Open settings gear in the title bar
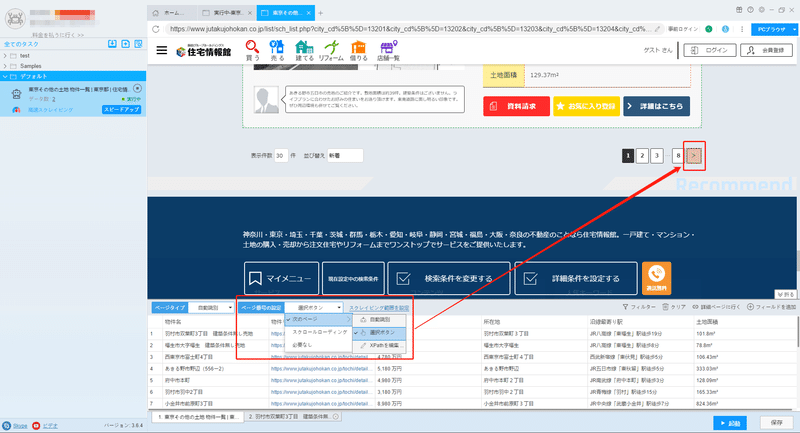The image size is (800, 433). point(761,10)
